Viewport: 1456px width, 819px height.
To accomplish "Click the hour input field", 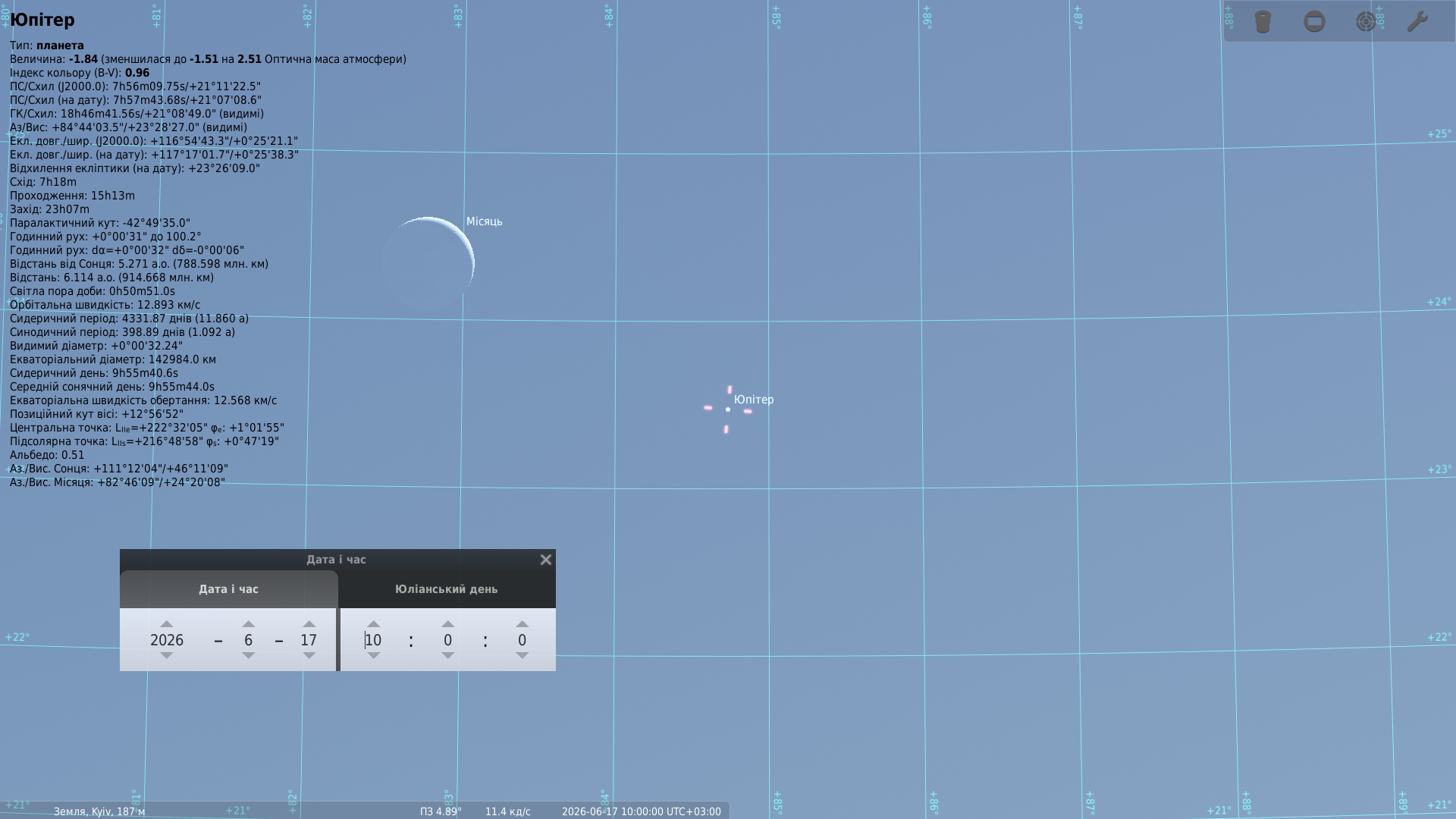I will (x=373, y=640).
